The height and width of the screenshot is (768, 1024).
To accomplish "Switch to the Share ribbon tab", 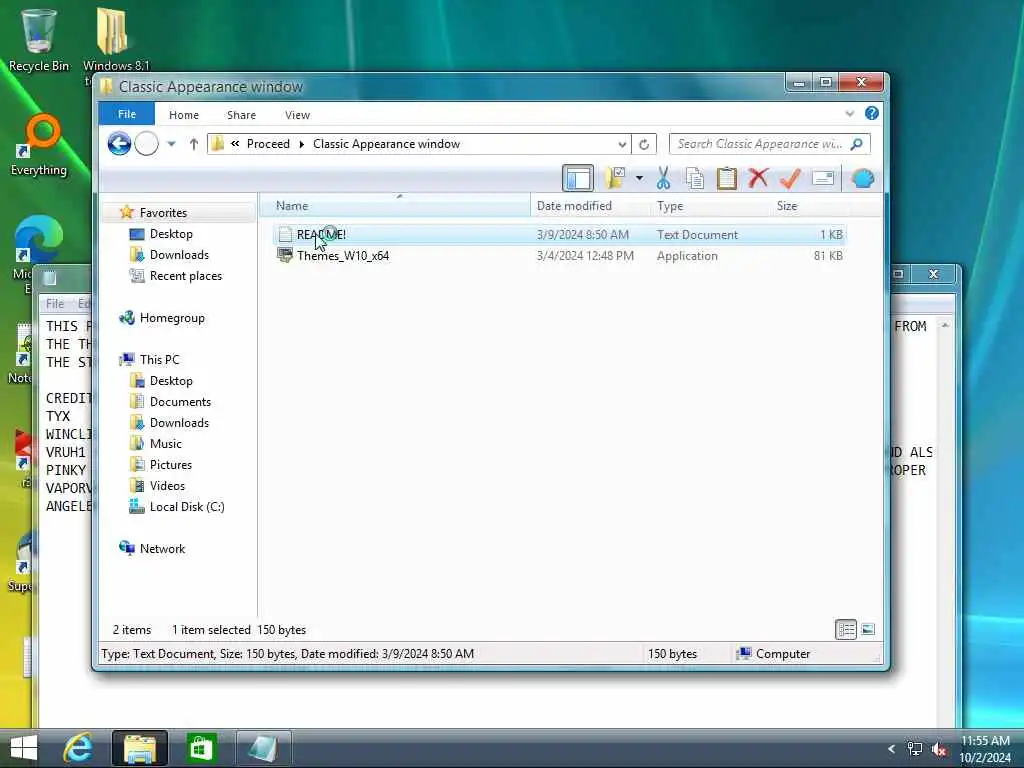I will click(241, 115).
